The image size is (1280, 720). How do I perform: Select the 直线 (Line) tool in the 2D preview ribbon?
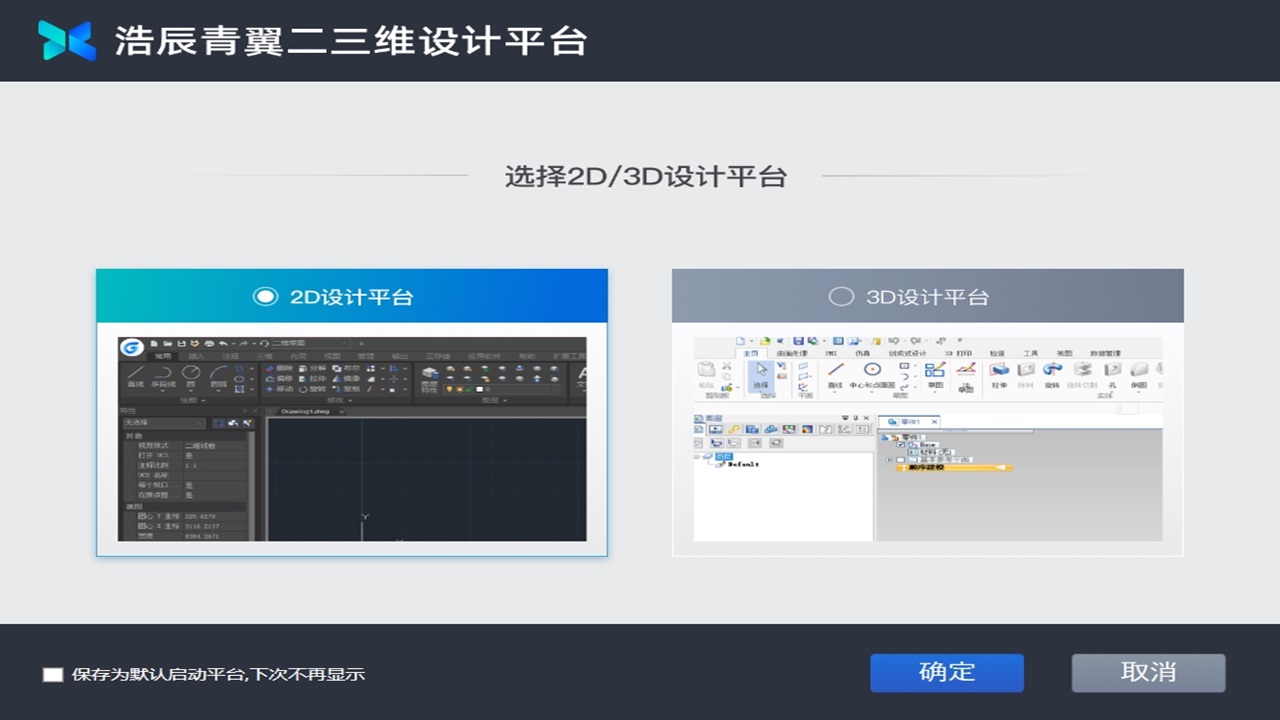(x=136, y=371)
